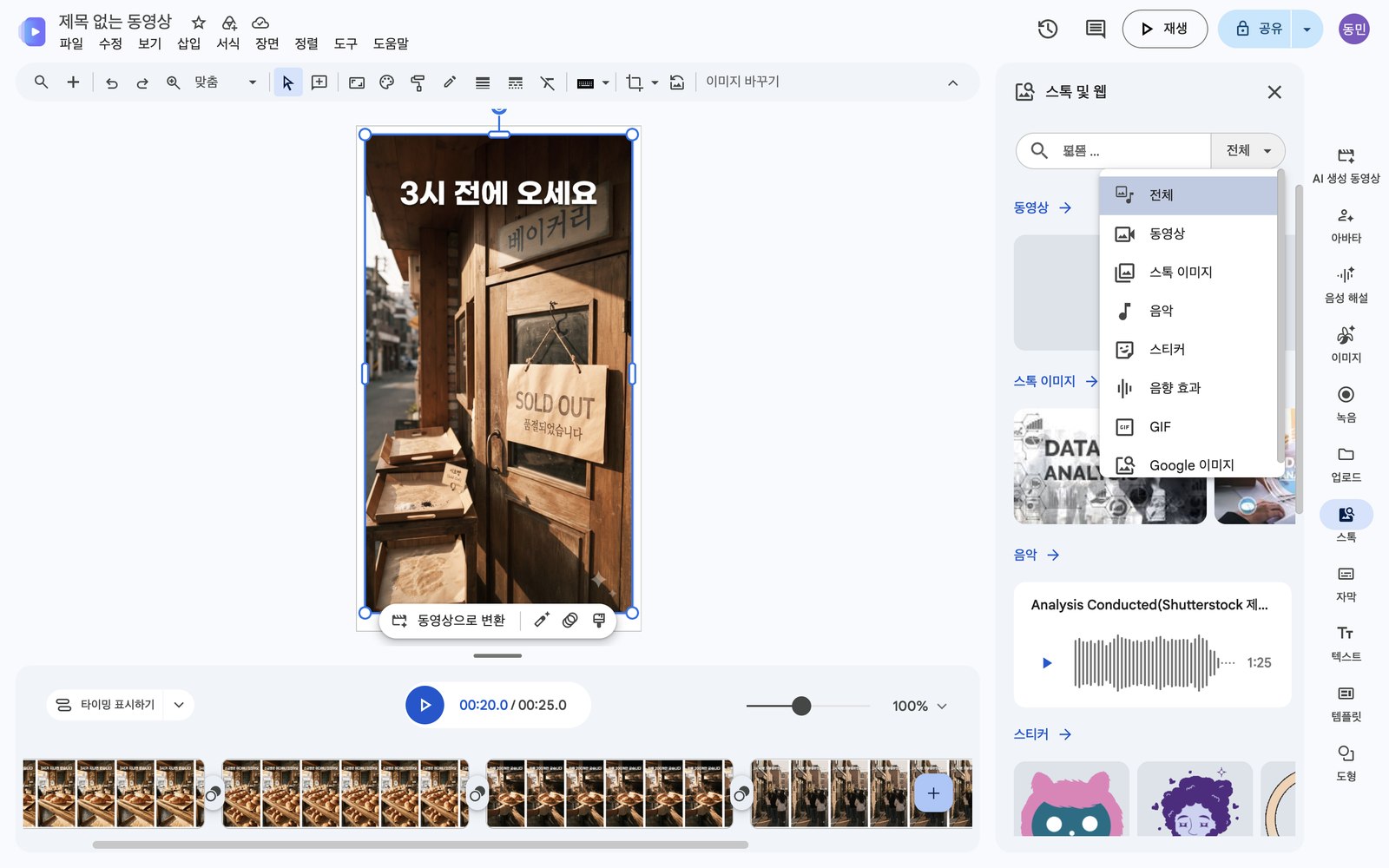This screenshot has height=868, width=1389.
Task: Select 스톡 이미지 in filter list
Action: click(1188, 273)
